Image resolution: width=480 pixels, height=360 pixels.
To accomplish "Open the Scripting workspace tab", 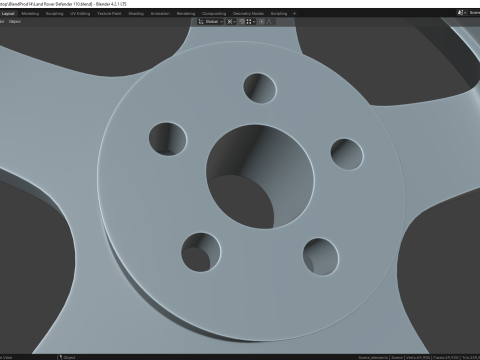I will pyautogui.click(x=279, y=14).
